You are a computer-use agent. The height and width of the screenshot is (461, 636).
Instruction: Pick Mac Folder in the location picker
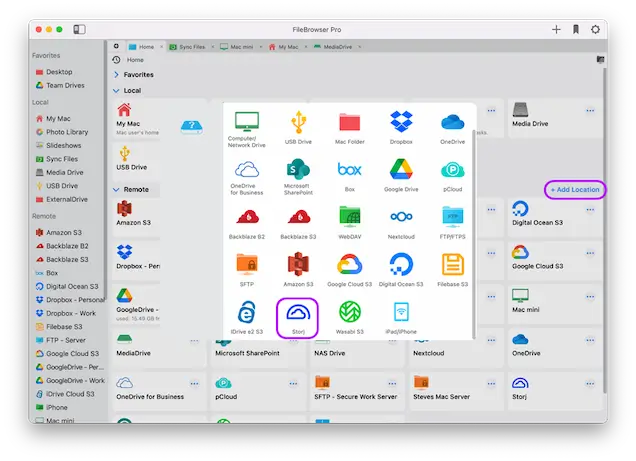[x=350, y=128]
